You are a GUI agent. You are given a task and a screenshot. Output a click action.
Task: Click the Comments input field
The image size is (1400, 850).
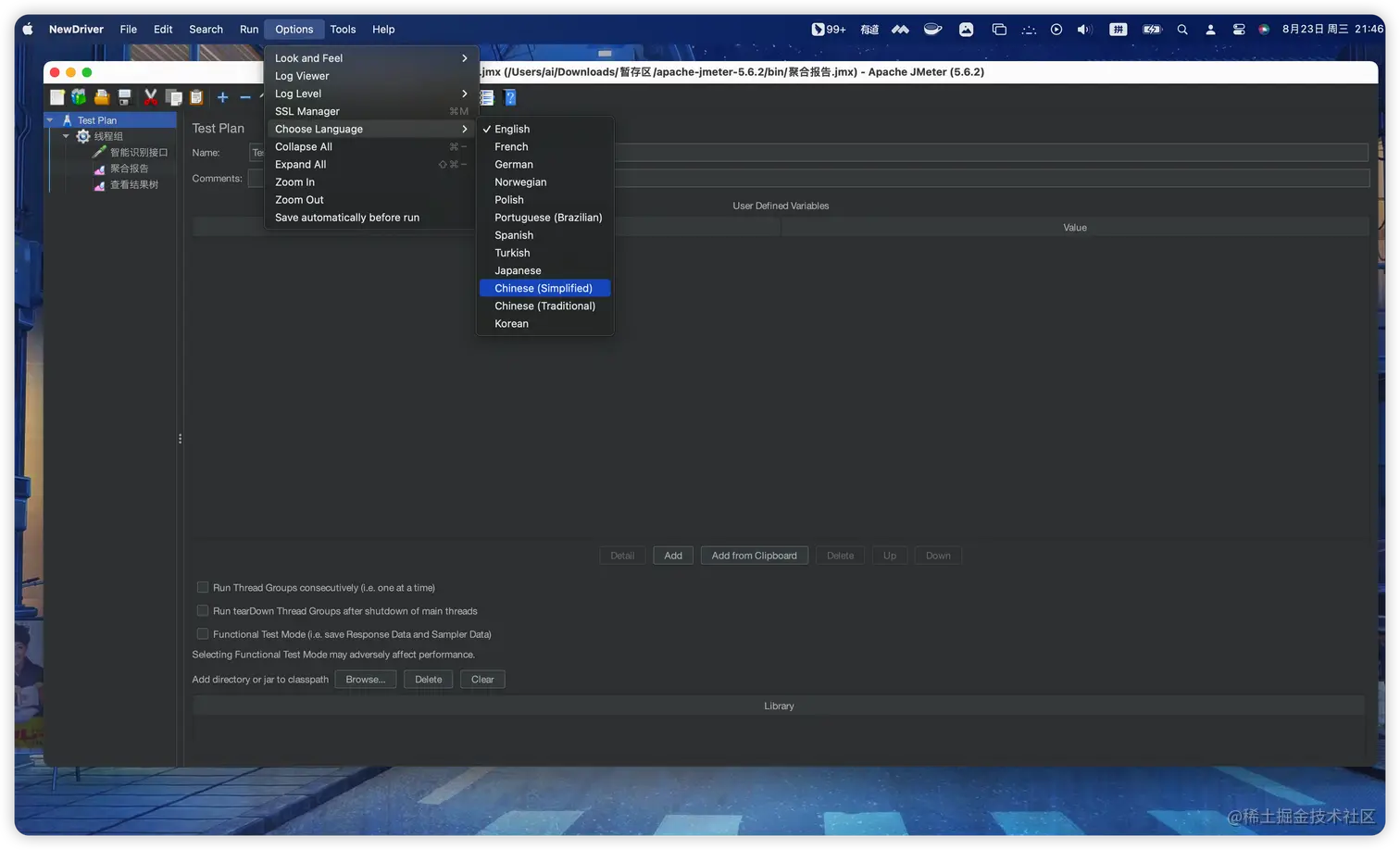click(808, 179)
